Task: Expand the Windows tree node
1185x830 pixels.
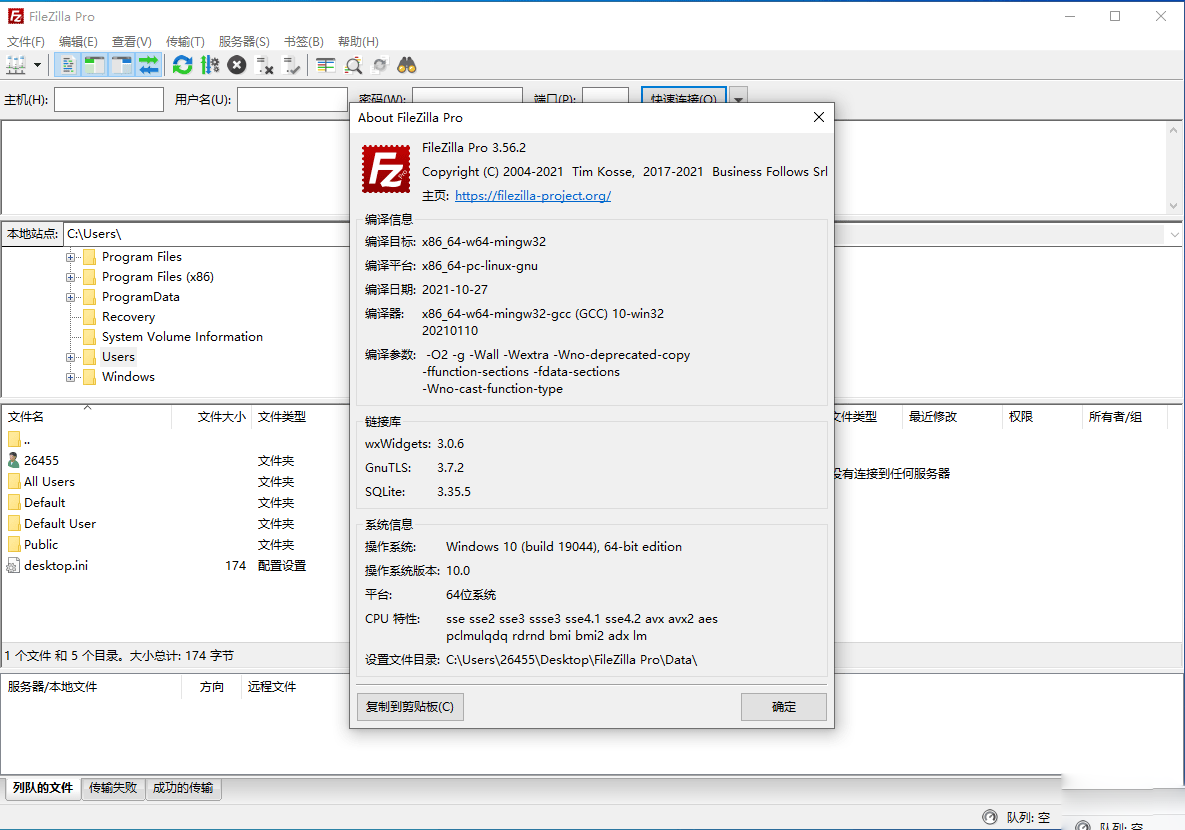Action: click(70, 377)
